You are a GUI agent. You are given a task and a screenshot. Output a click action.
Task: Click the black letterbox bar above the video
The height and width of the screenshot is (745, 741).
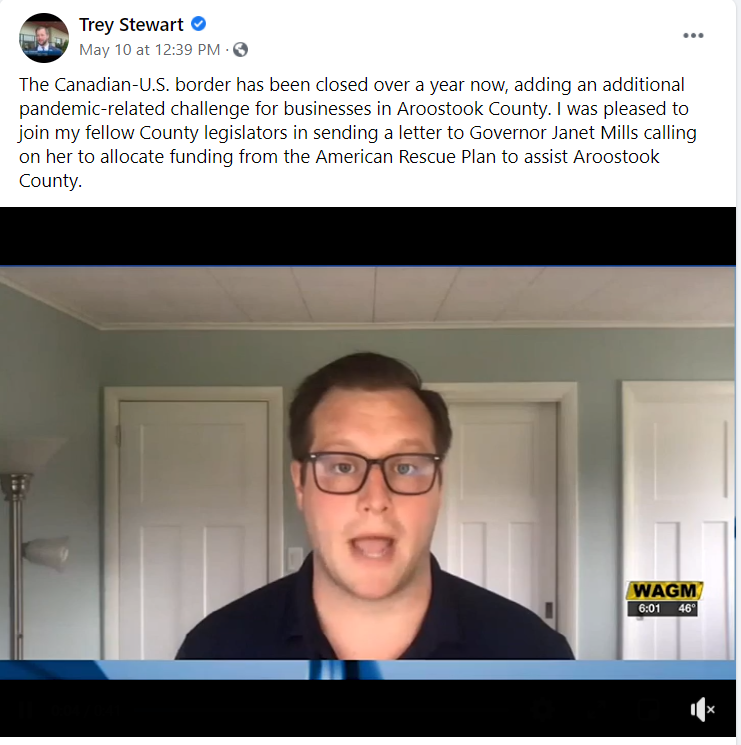tap(368, 236)
